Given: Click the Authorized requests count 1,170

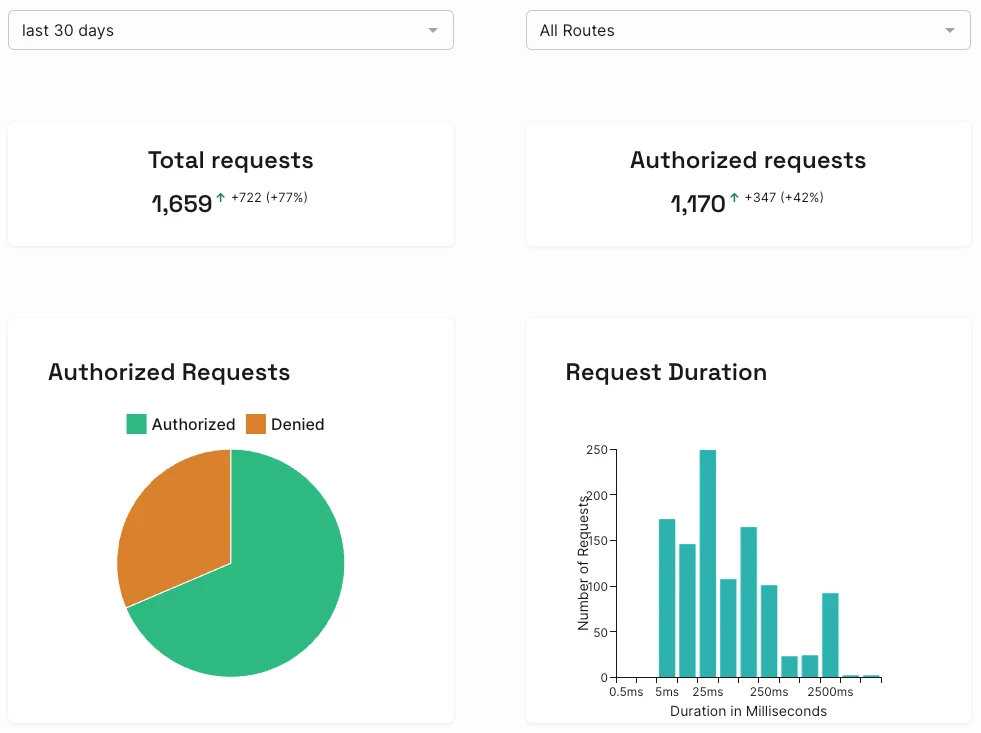Looking at the screenshot, I should click(x=698, y=204).
